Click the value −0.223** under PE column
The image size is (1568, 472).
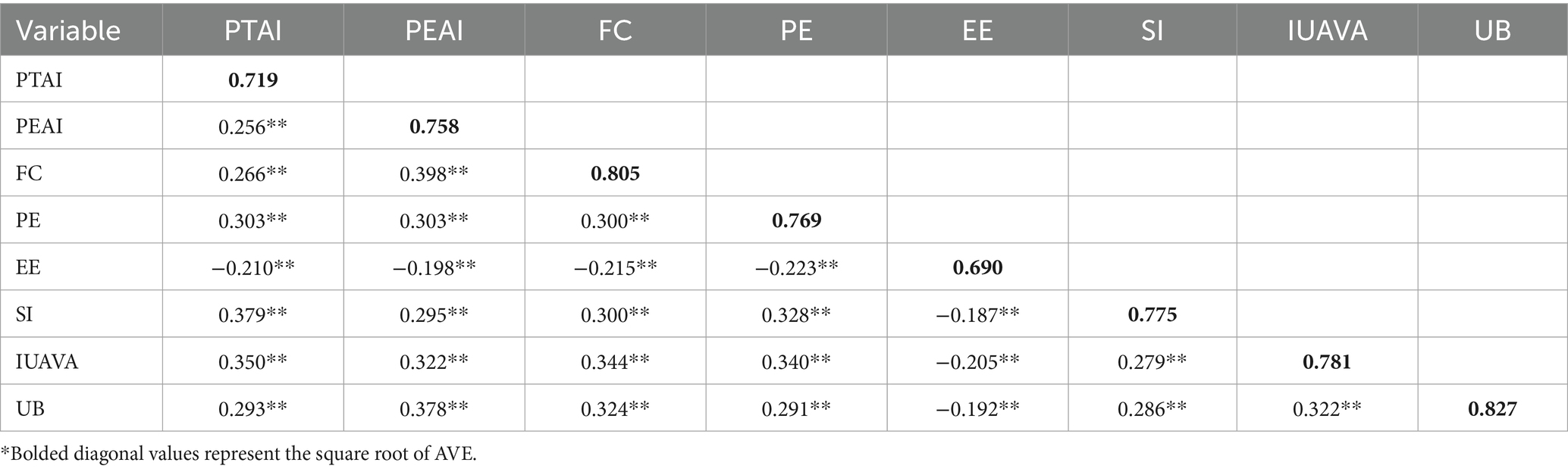[x=796, y=267]
